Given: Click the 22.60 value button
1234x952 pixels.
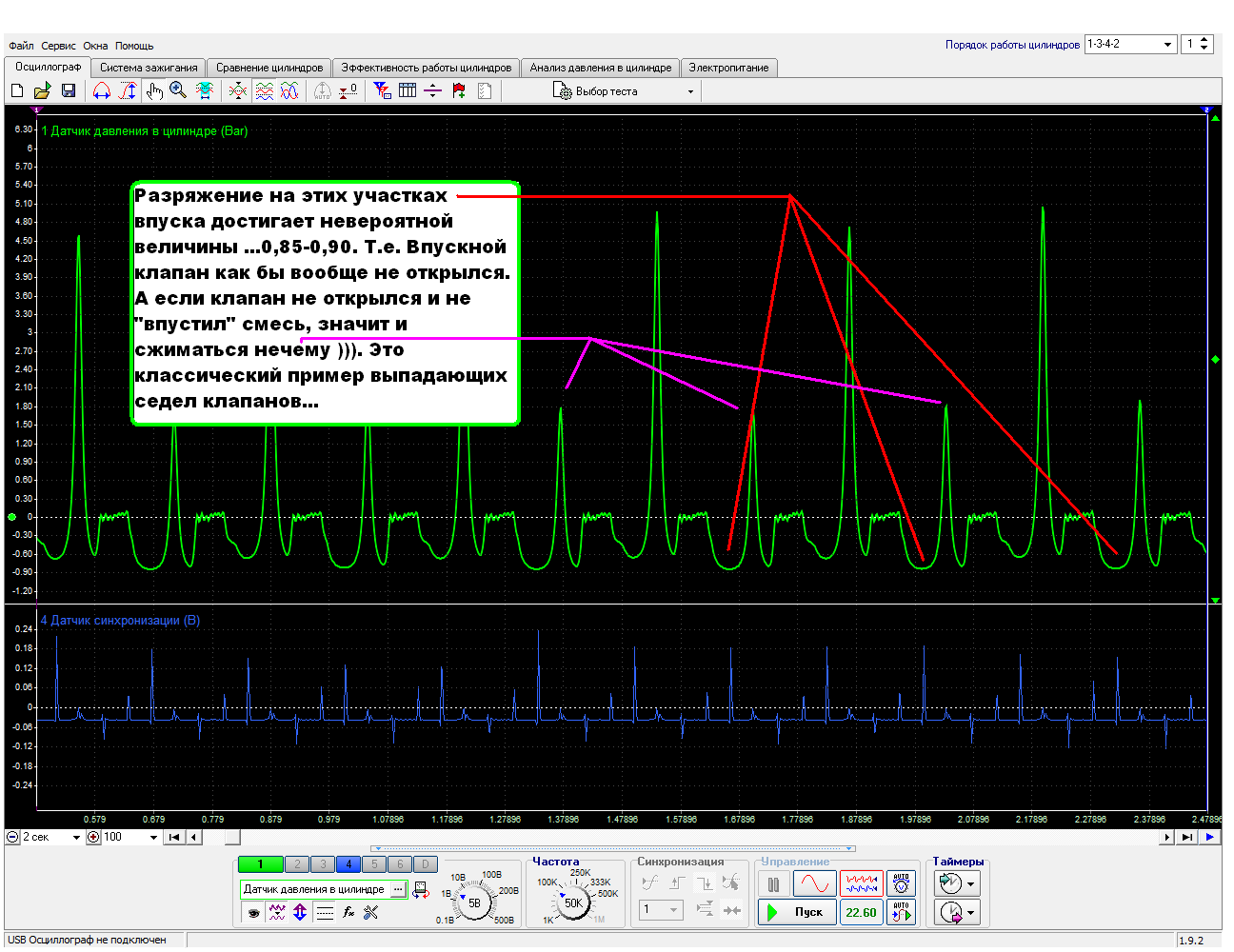Looking at the screenshot, I should [x=862, y=912].
